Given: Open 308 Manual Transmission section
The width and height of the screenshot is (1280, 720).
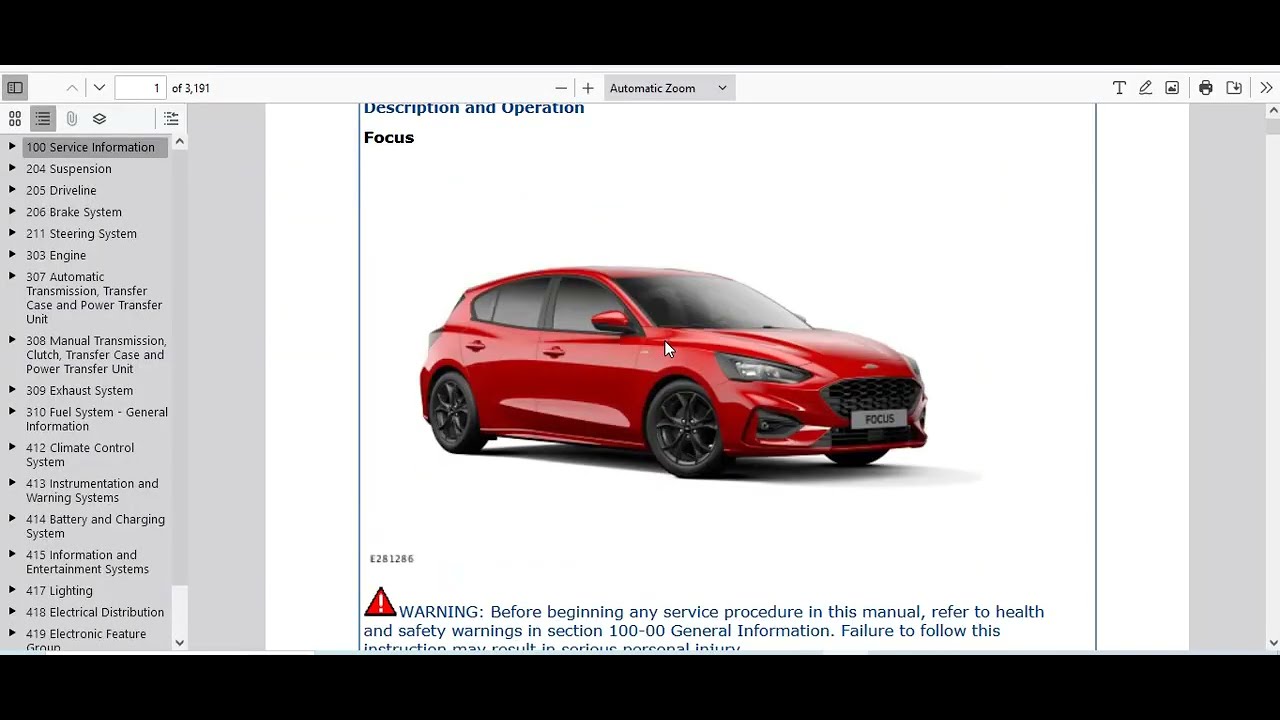Looking at the screenshot, I should pyautogui.click(x=96, y=355).
